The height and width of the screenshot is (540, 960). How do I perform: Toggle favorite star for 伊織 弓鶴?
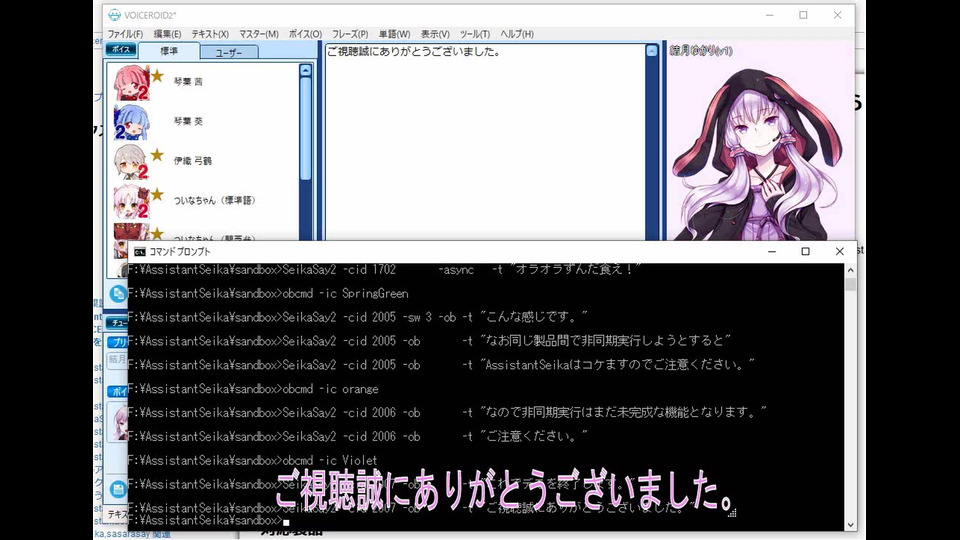[157, 155]
